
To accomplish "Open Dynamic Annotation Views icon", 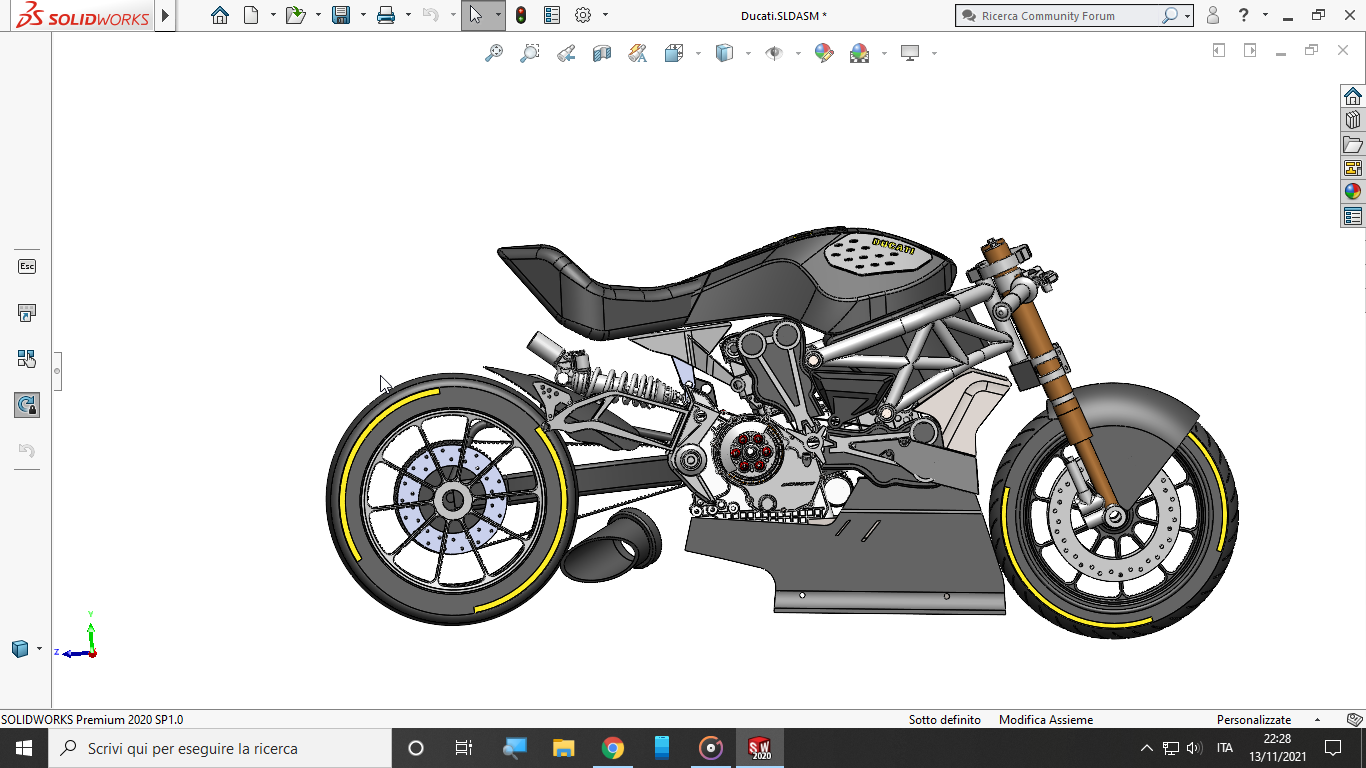I will click(x=638, y=53).
